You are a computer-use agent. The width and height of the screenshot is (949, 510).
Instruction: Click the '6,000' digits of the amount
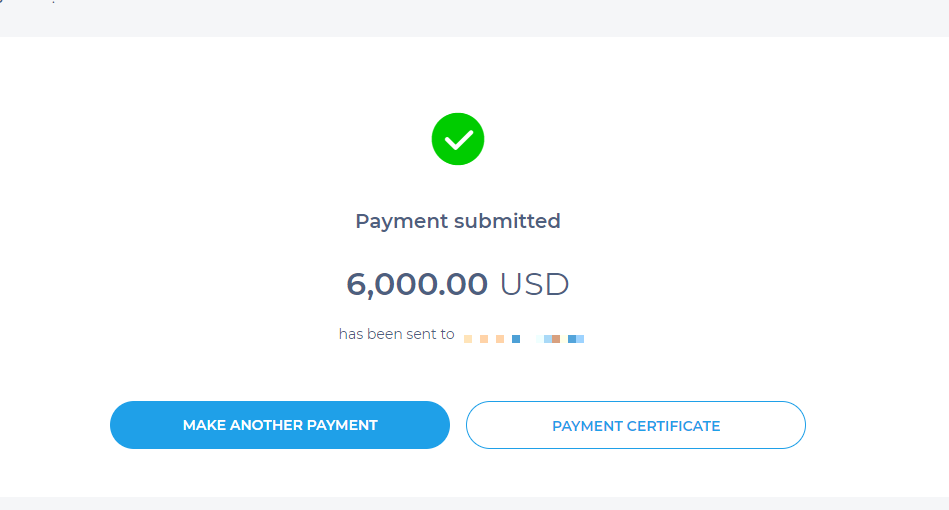tap(390, 284)
